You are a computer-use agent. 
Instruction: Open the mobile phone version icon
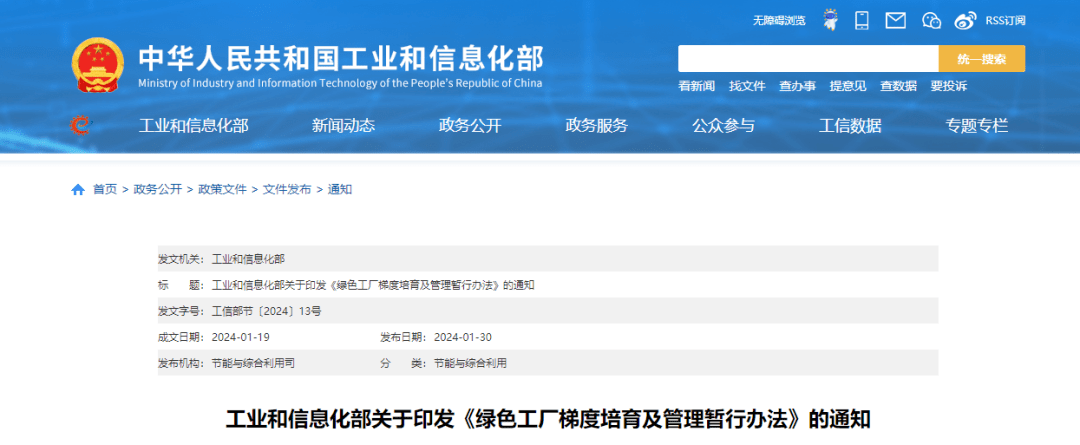point(863,20)
